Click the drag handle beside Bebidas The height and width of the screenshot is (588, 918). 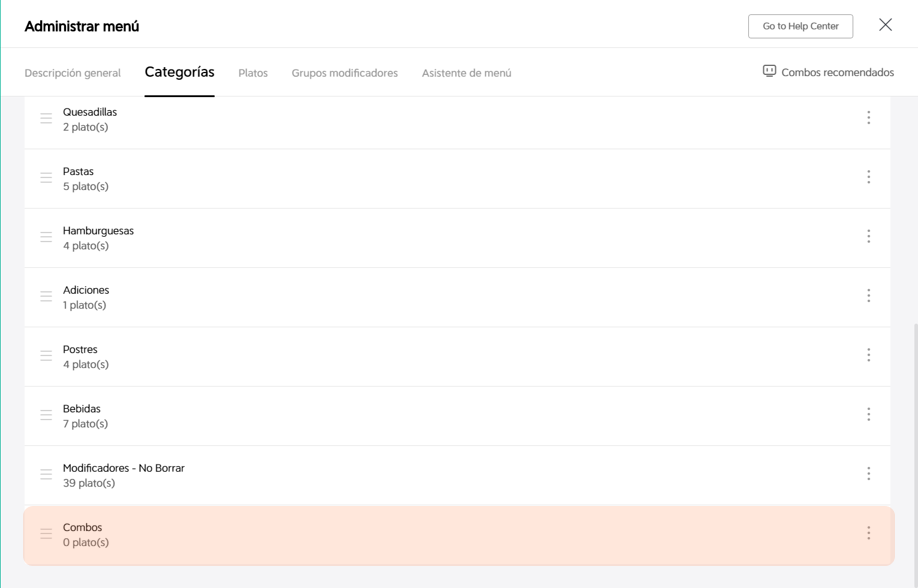46,415
